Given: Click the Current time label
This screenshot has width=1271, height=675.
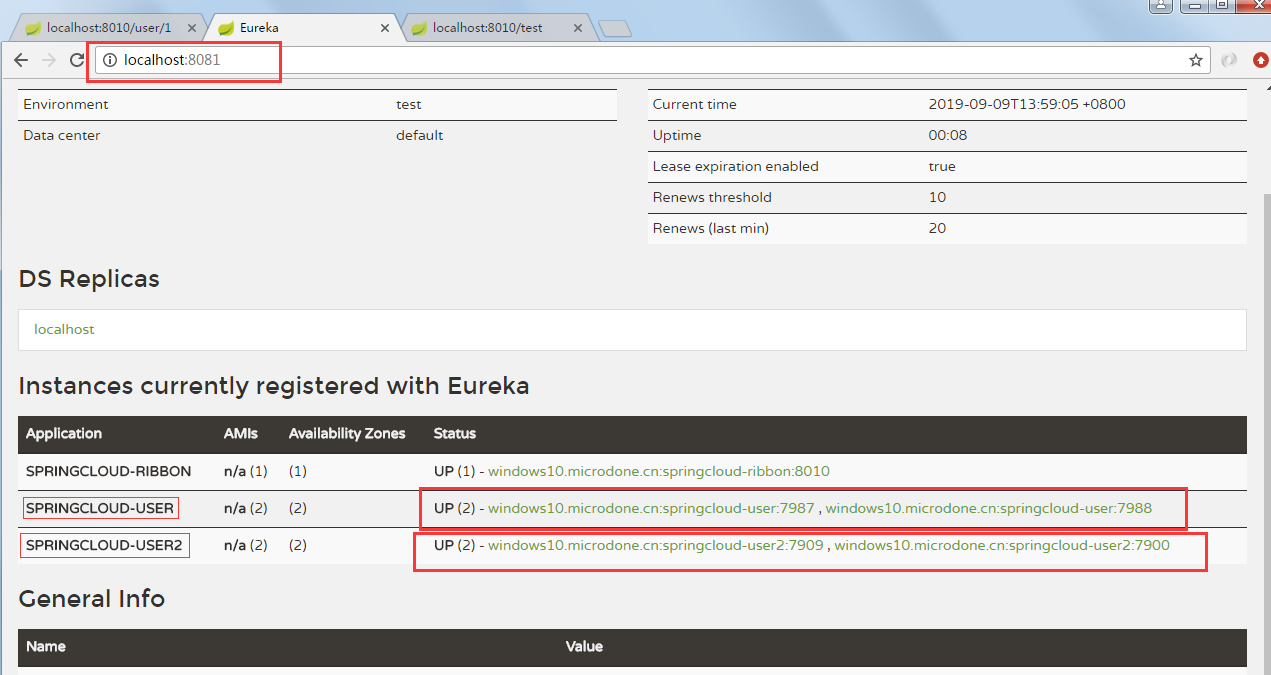Looking at the screenshot, I should pos(695,104).
